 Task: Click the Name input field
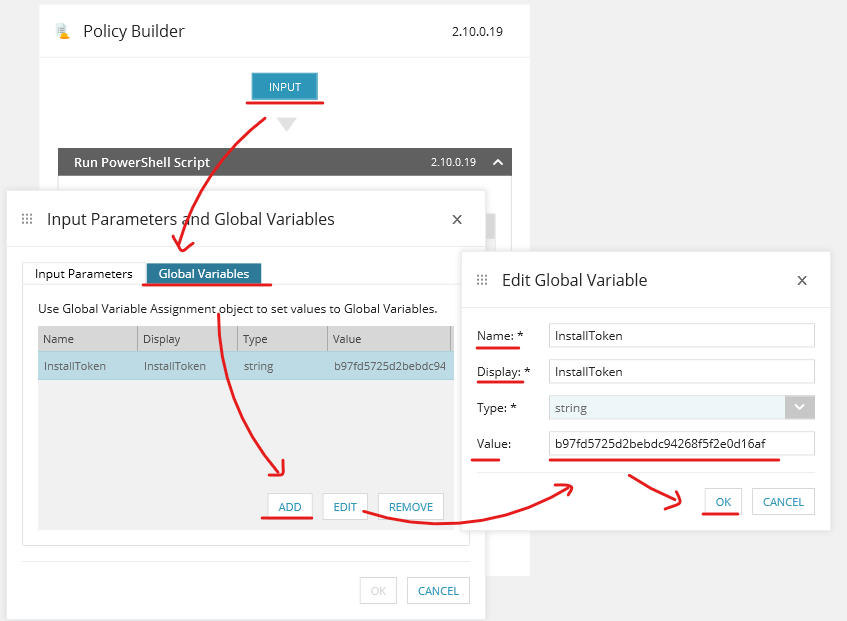tap(682, 335)
